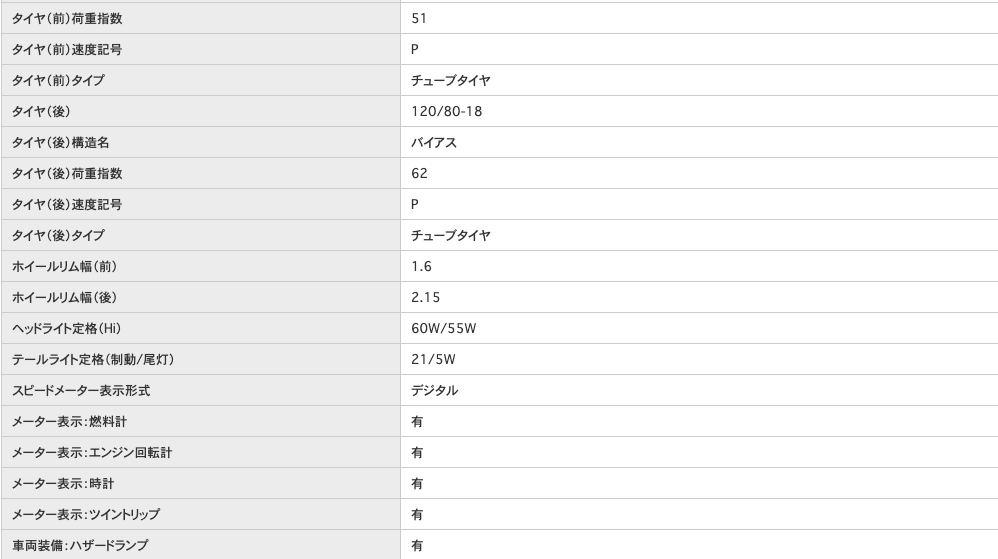Click the rear rim width value 2.15
Screen dimensions: 998x559
[425, 297]
